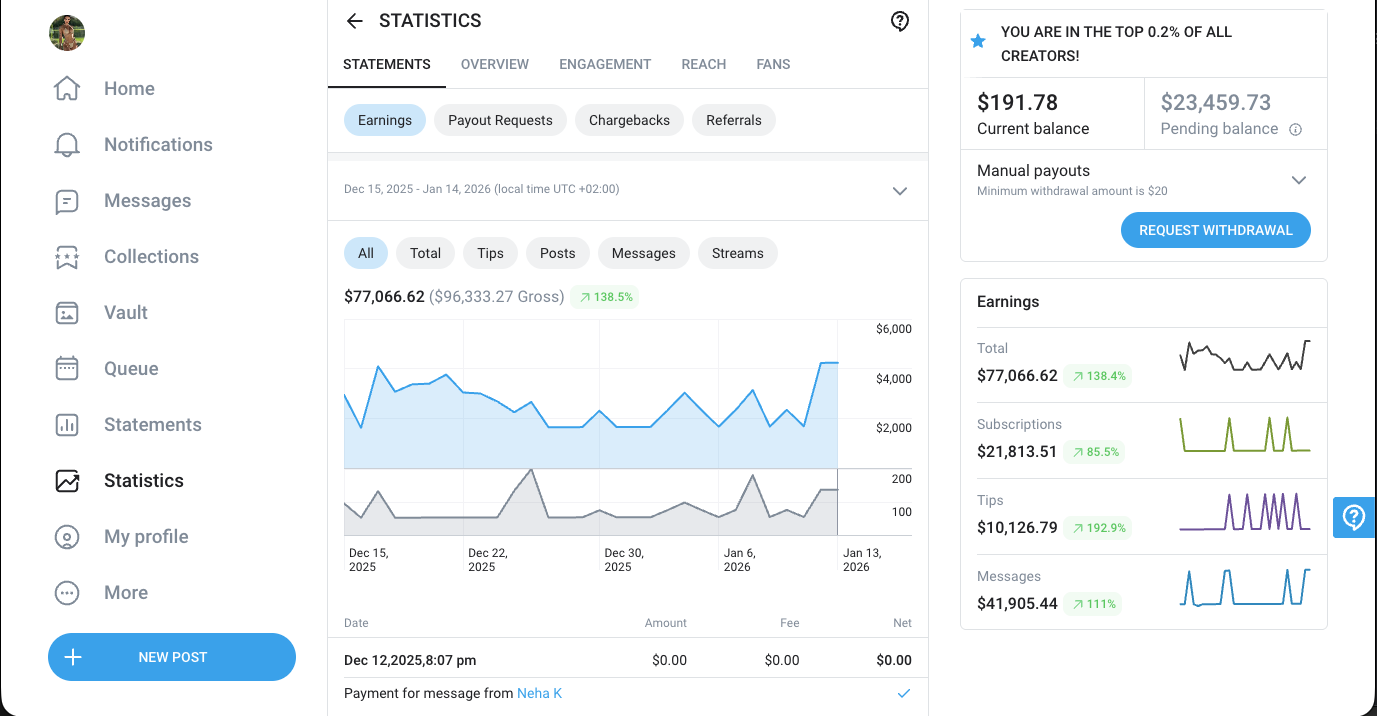Viewport: 1377px width, 716px height.
Task: Click the green 138.5% growth badge
Action: tap(604, 297)
